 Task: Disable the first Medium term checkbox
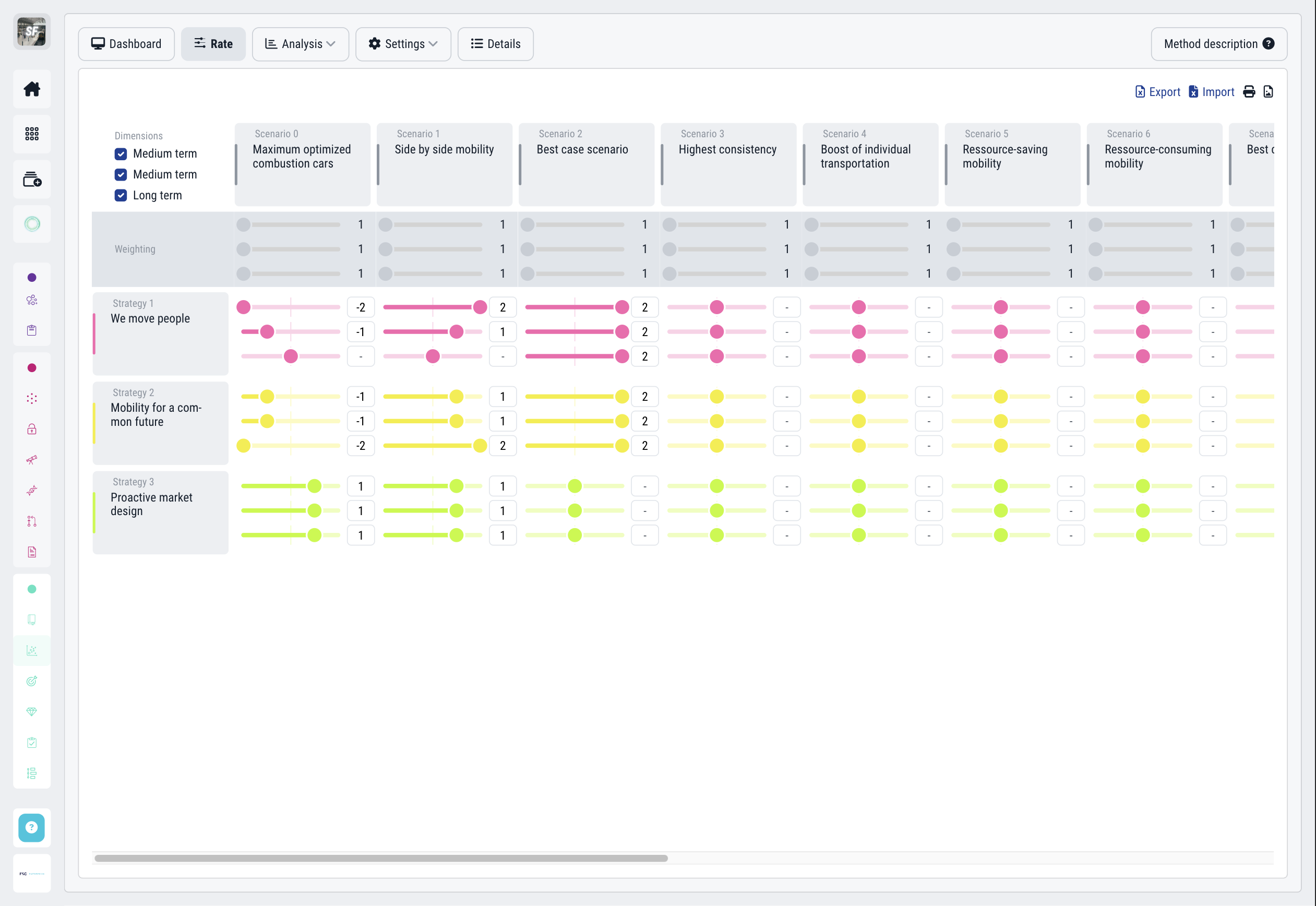pos(121,153)
